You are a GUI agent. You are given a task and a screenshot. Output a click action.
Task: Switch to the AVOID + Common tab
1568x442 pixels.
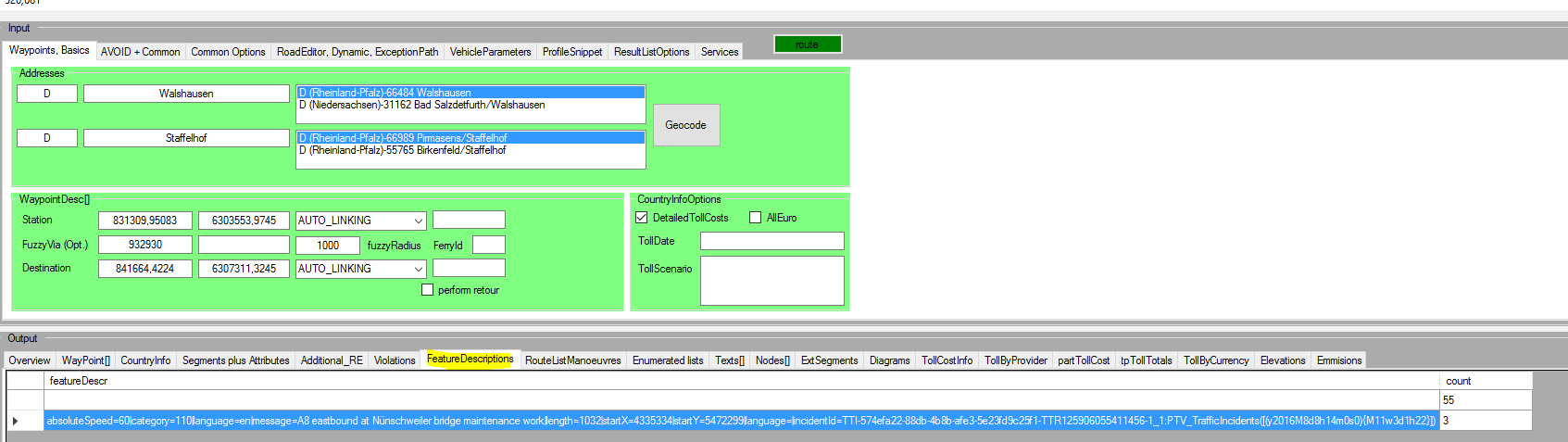pyautogui.click(x=140, y=52)
